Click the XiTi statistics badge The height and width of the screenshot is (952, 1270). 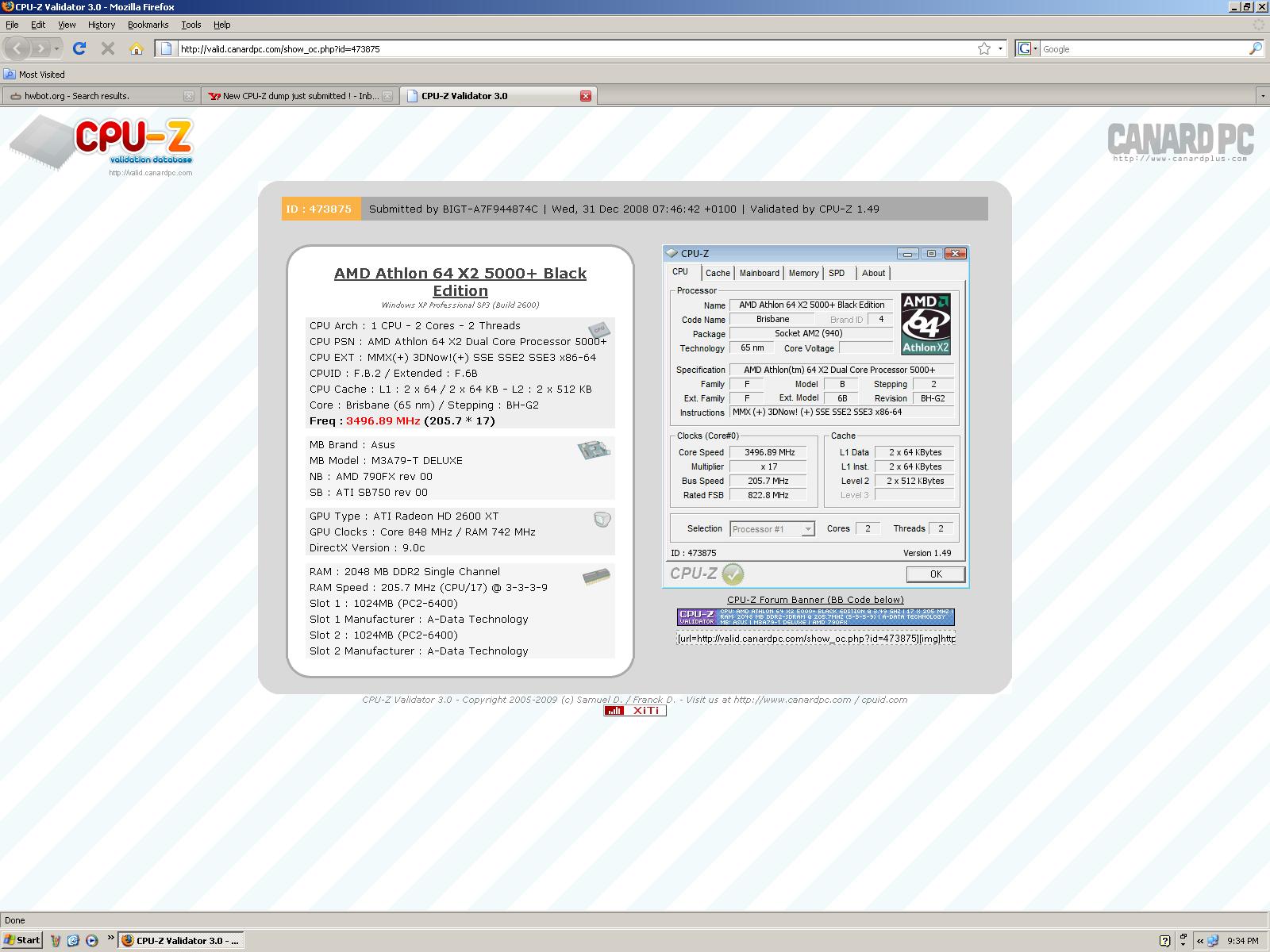pyautogui.click(x=635, y=711)
